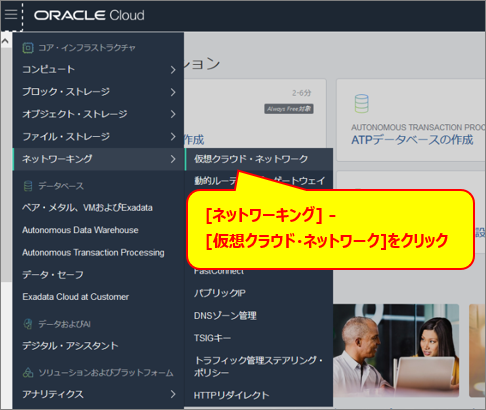
Task: Expand the アナリティクス submenu chevron
Action: point(173,394)
